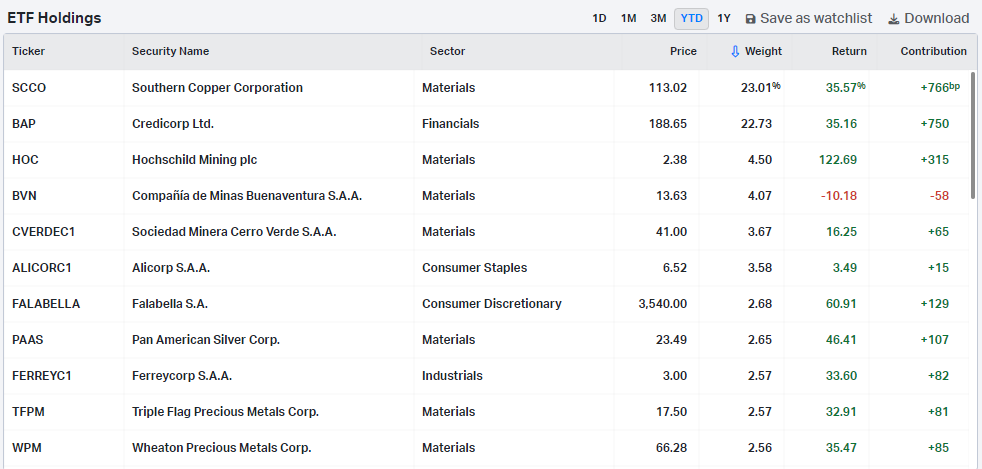Click price 3,540.00
The image size is (982, 469).
coord(663,304)
